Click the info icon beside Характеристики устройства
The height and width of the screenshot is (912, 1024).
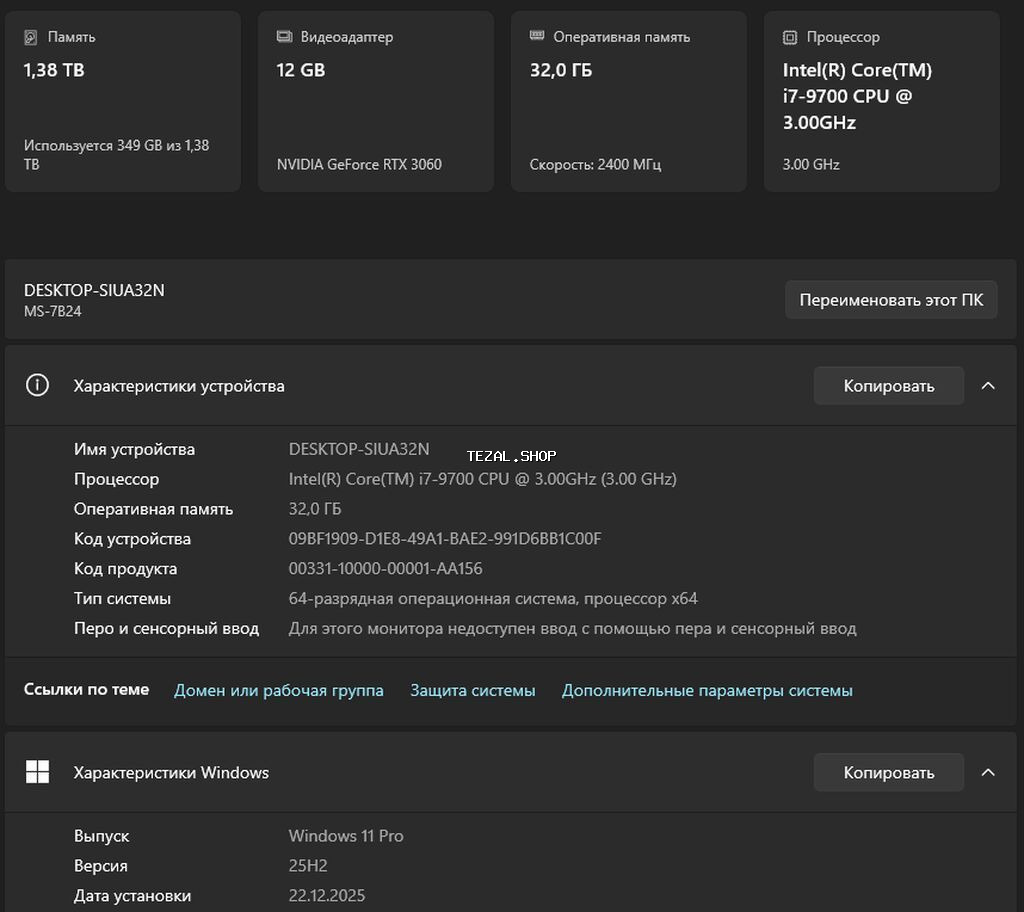point(37,386)
